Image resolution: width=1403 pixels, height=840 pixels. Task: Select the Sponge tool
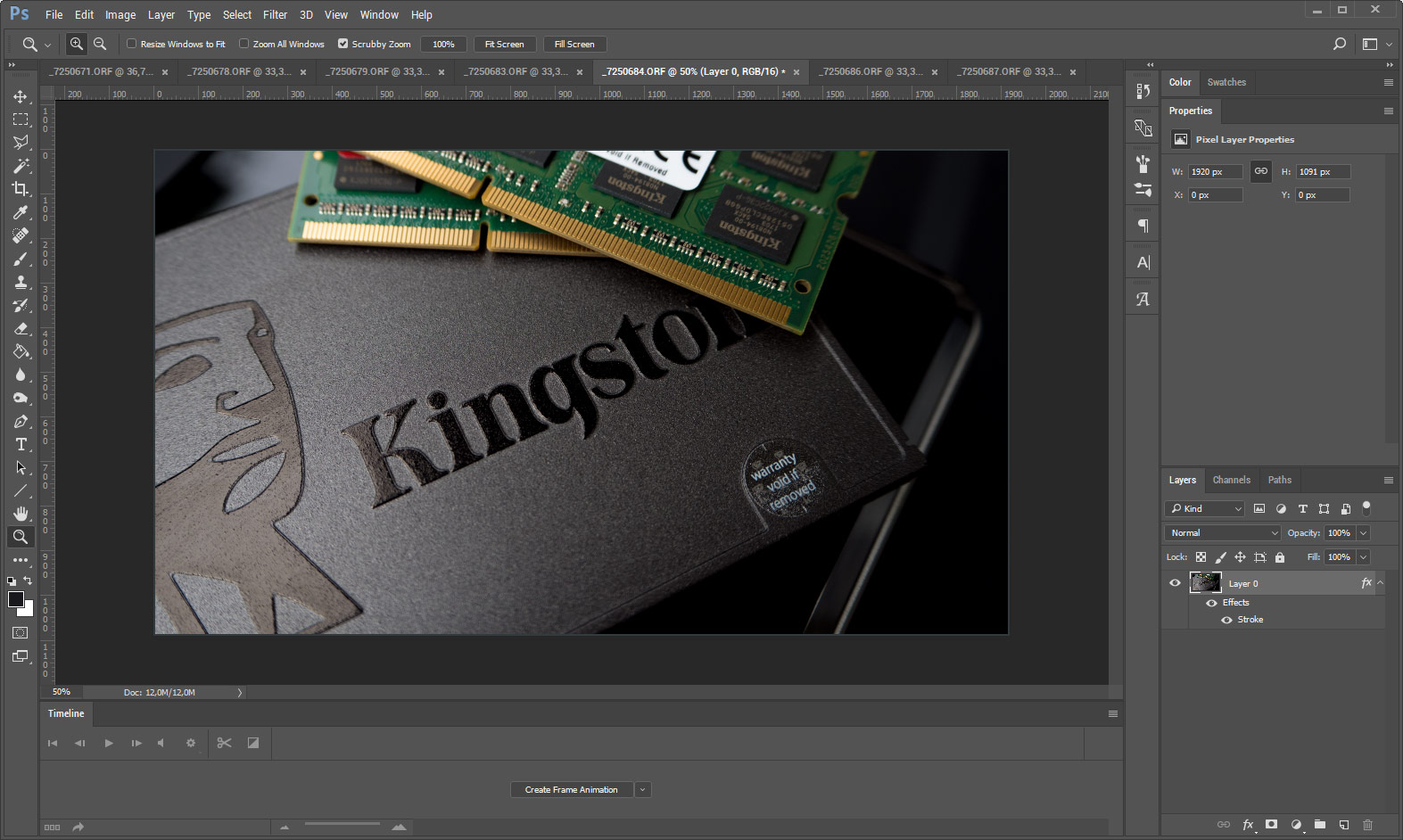[21, 398]
